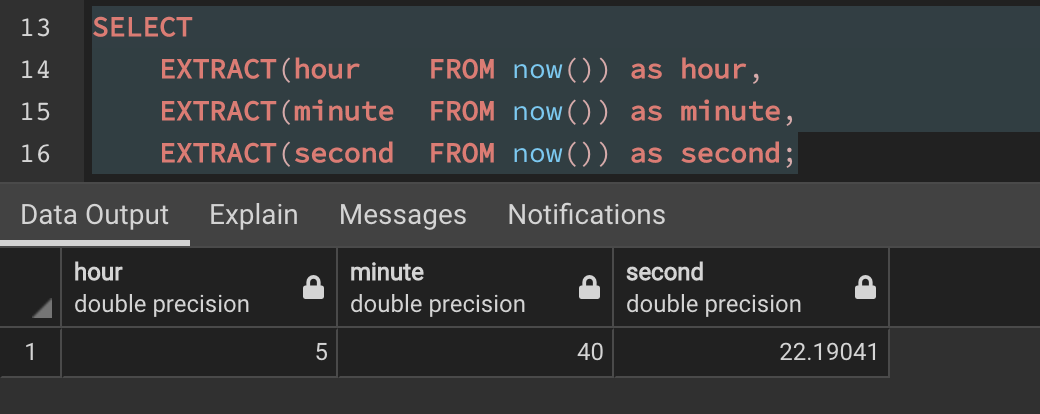Click the lock icon in minute column

[589, 289]
